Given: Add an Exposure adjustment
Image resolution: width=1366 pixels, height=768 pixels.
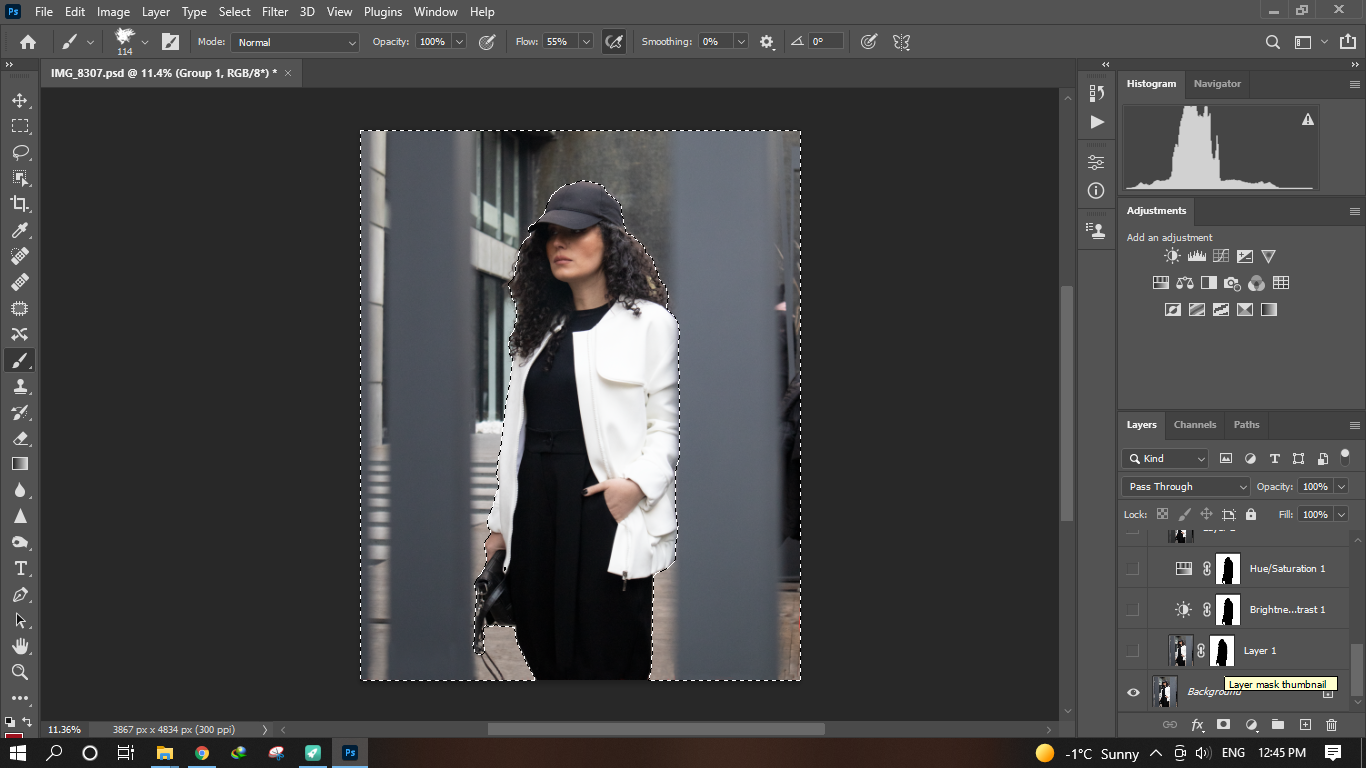Looking at the screenshot, I should pos(1244,257).
